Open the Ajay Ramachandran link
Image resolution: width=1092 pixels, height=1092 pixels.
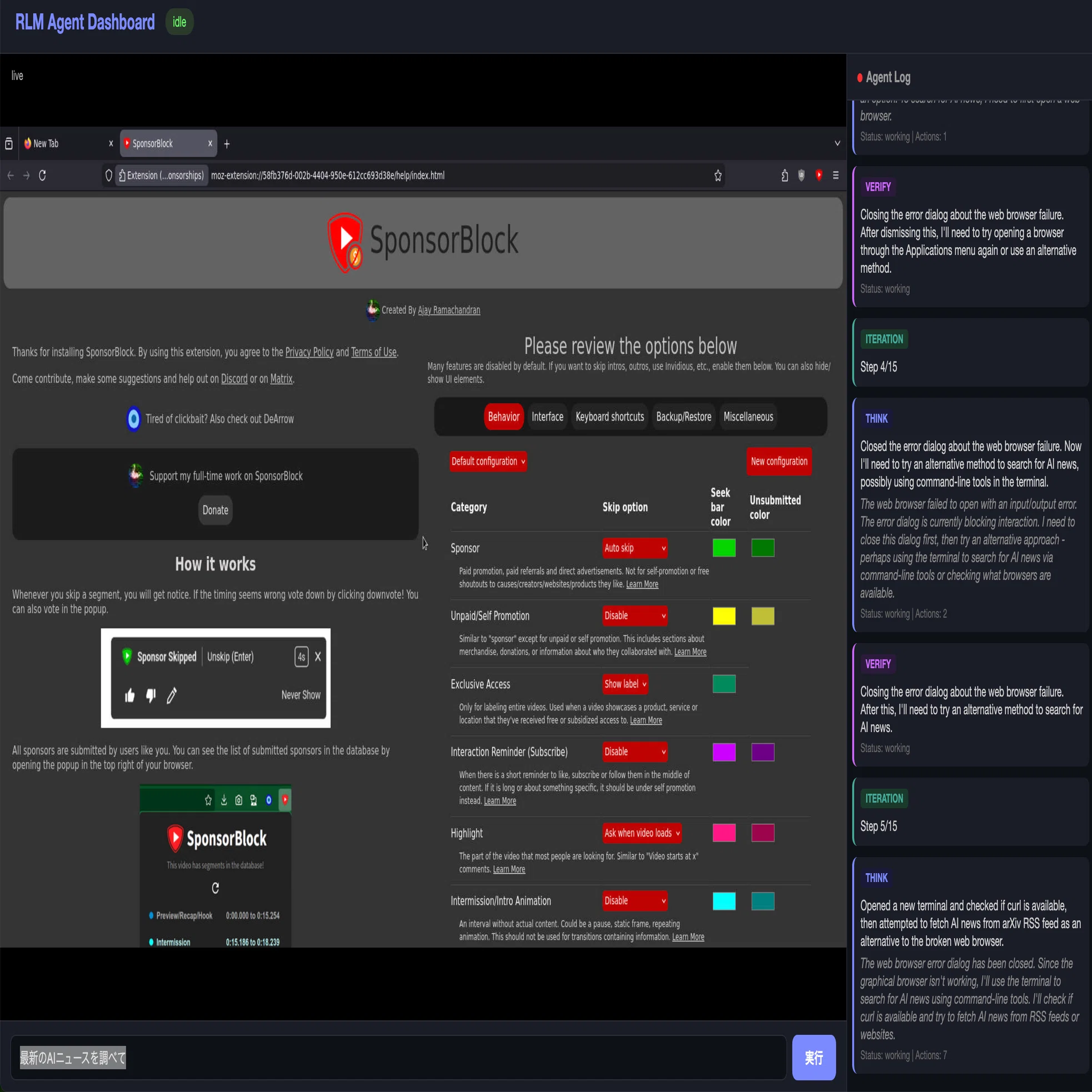(449, 310)
